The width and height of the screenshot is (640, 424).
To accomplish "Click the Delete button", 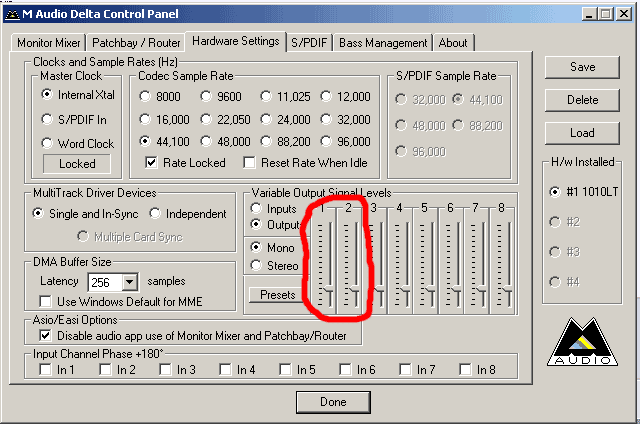I will (x=582, y=100).
